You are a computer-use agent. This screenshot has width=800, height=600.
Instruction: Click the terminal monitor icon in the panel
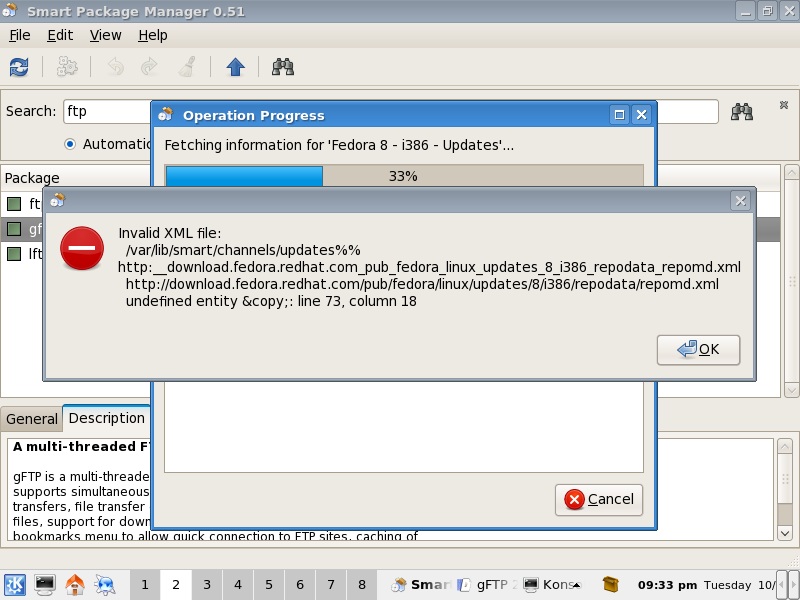pos(45,584)
